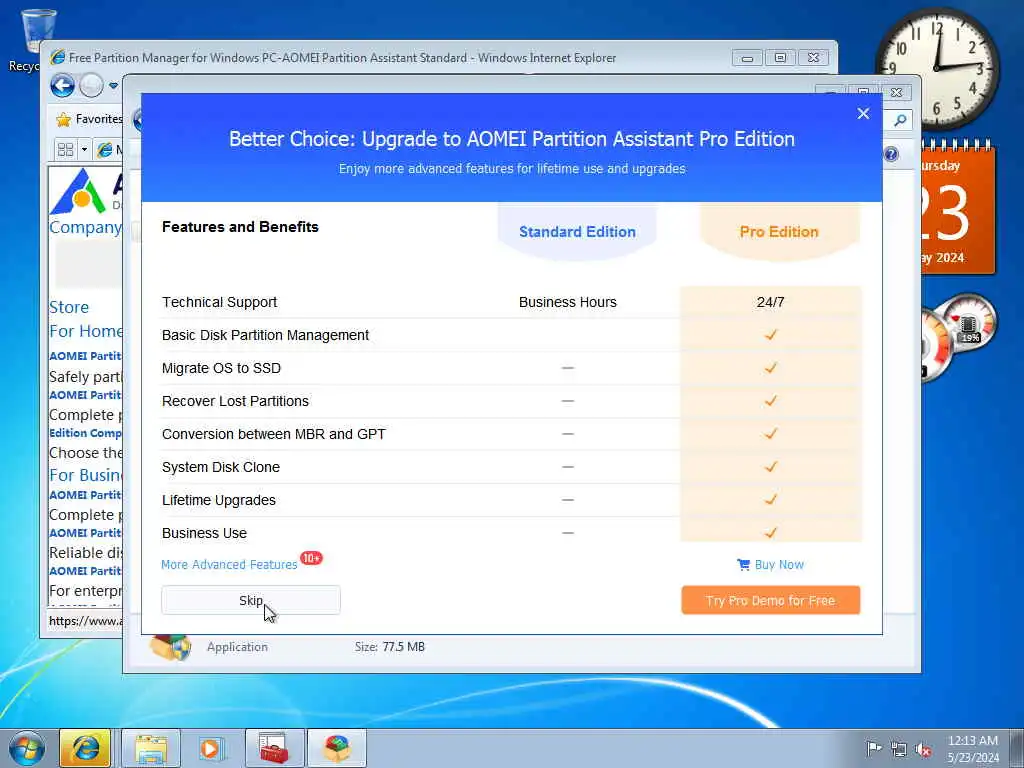This screenshot has height=768, width=1024.
Task: Click the AOMEI logo on the webpage
Action: [x=79, y=191]
